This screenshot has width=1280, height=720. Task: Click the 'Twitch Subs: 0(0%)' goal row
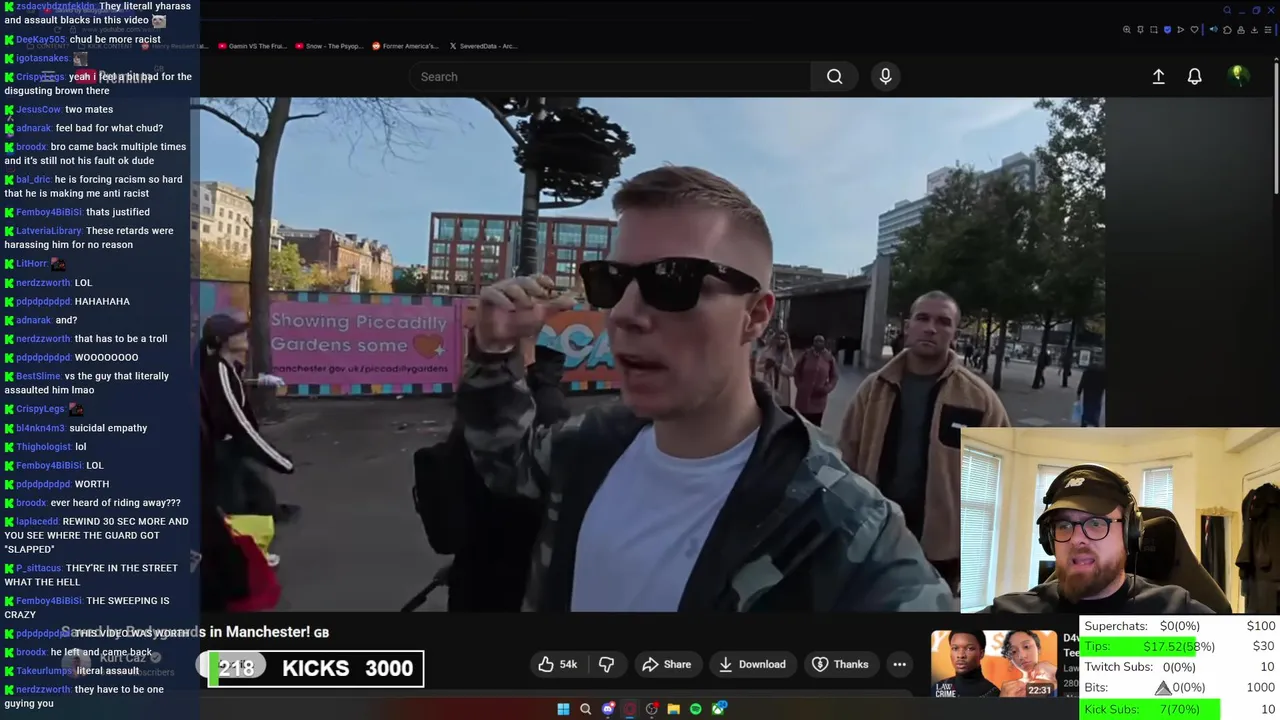pos(1180,667)
